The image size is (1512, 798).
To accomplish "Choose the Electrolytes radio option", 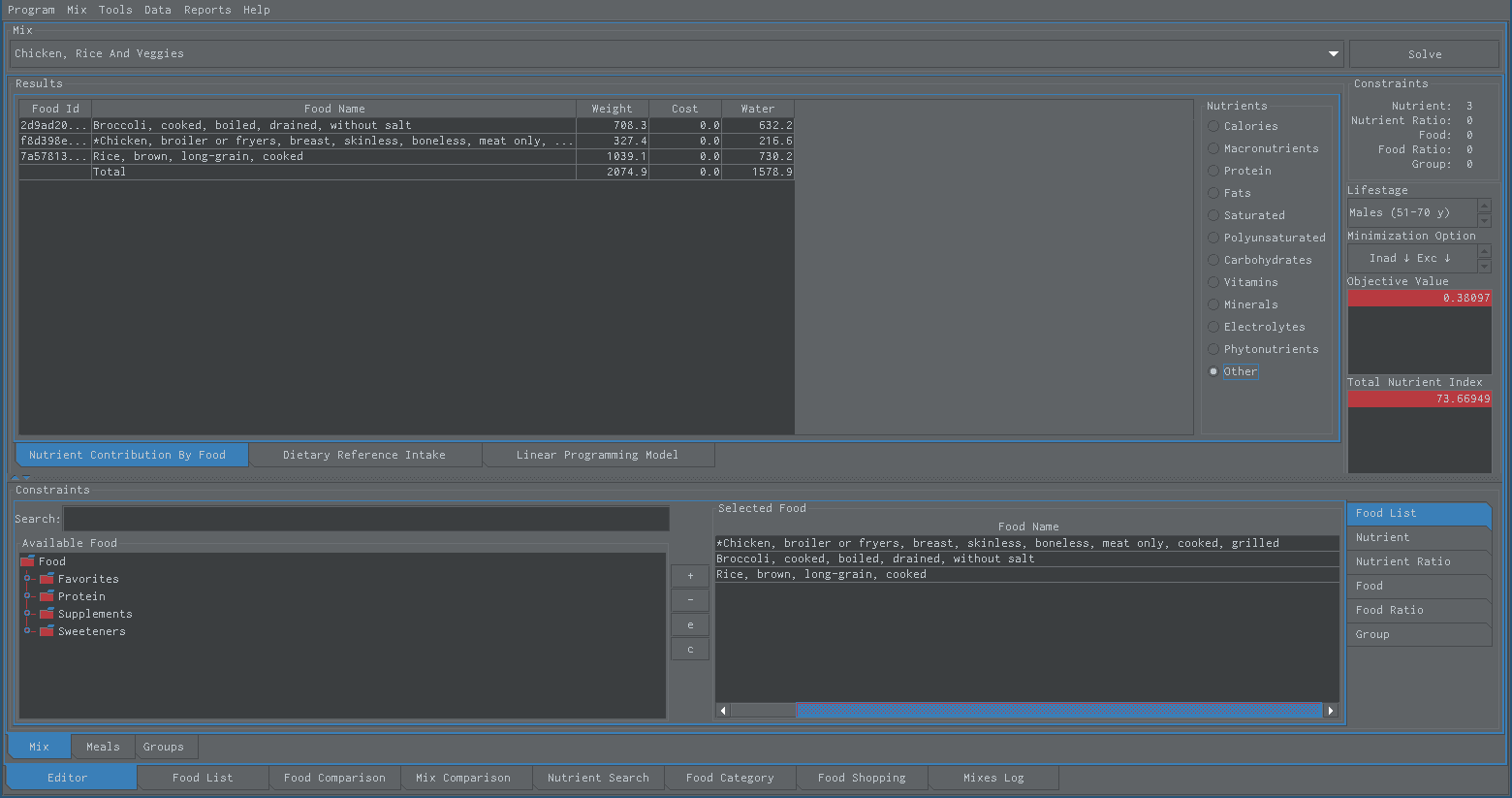I will 1213,327.
